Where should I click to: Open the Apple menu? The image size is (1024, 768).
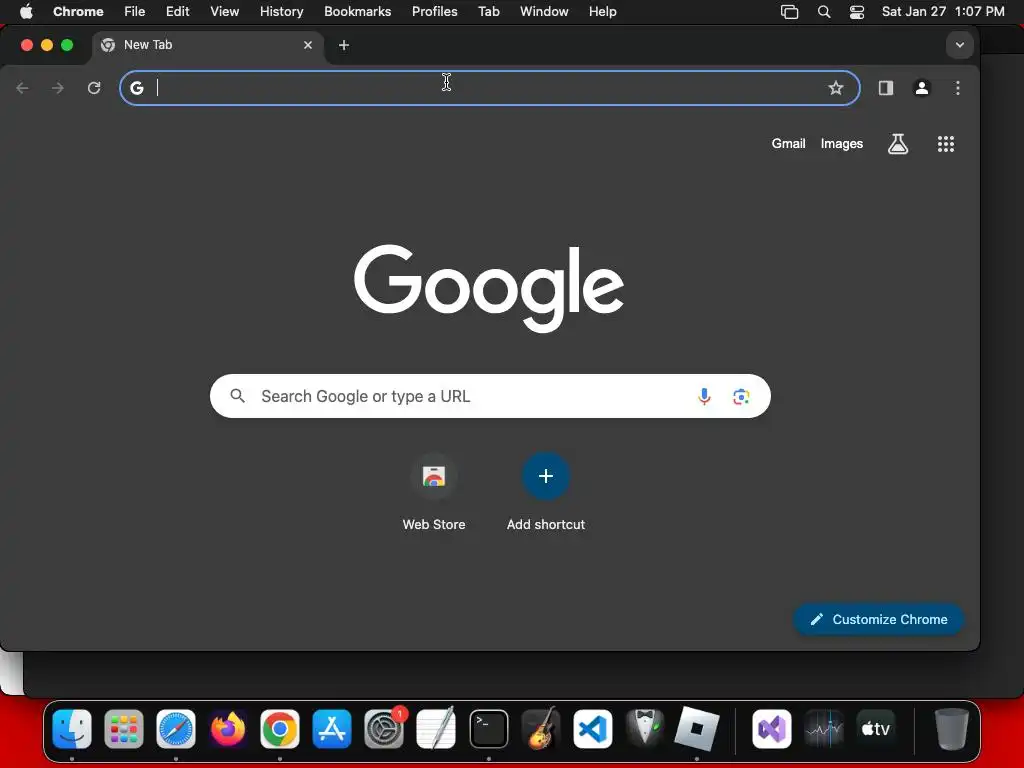point(26,12)
